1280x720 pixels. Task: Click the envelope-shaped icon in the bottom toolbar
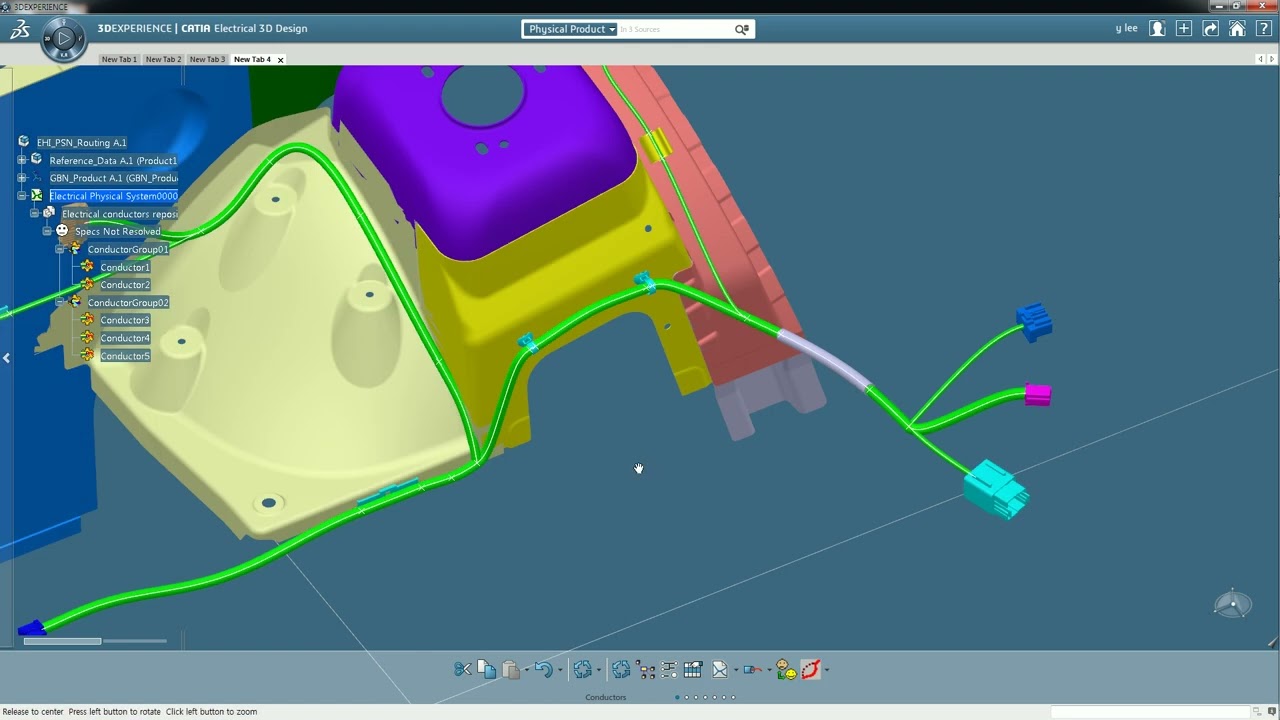[x=719, y=669]
